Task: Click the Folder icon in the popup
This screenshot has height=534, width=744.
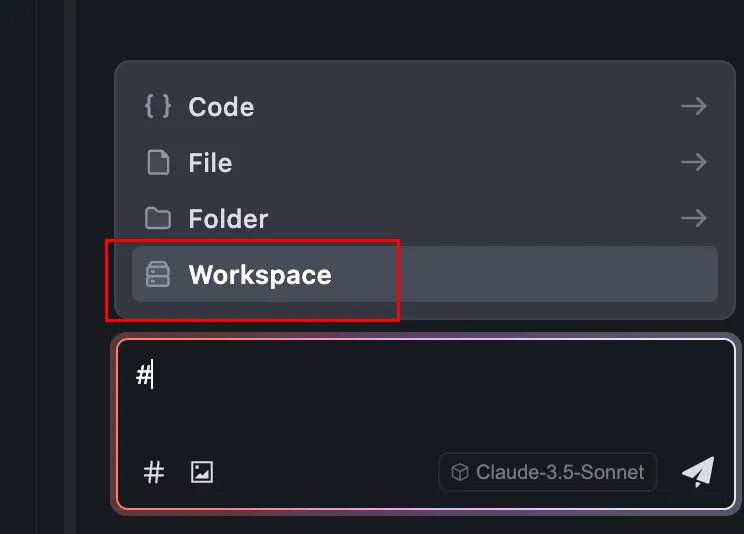Action: click(x=158, y=218)
